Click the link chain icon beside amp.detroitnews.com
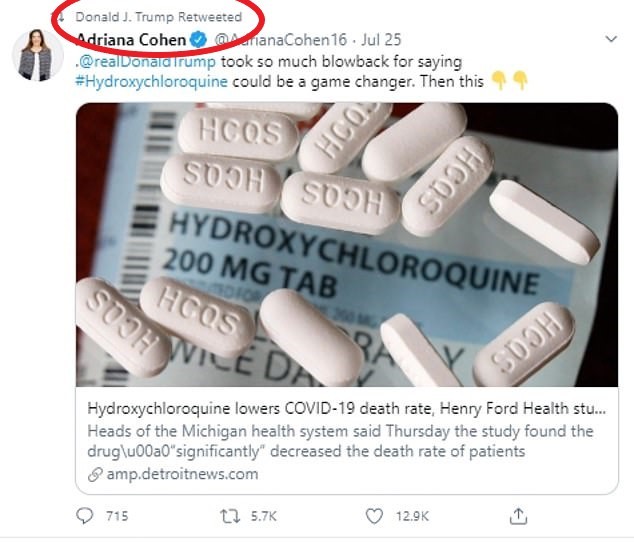Screen dimensions: 634x542 point(94,473)
